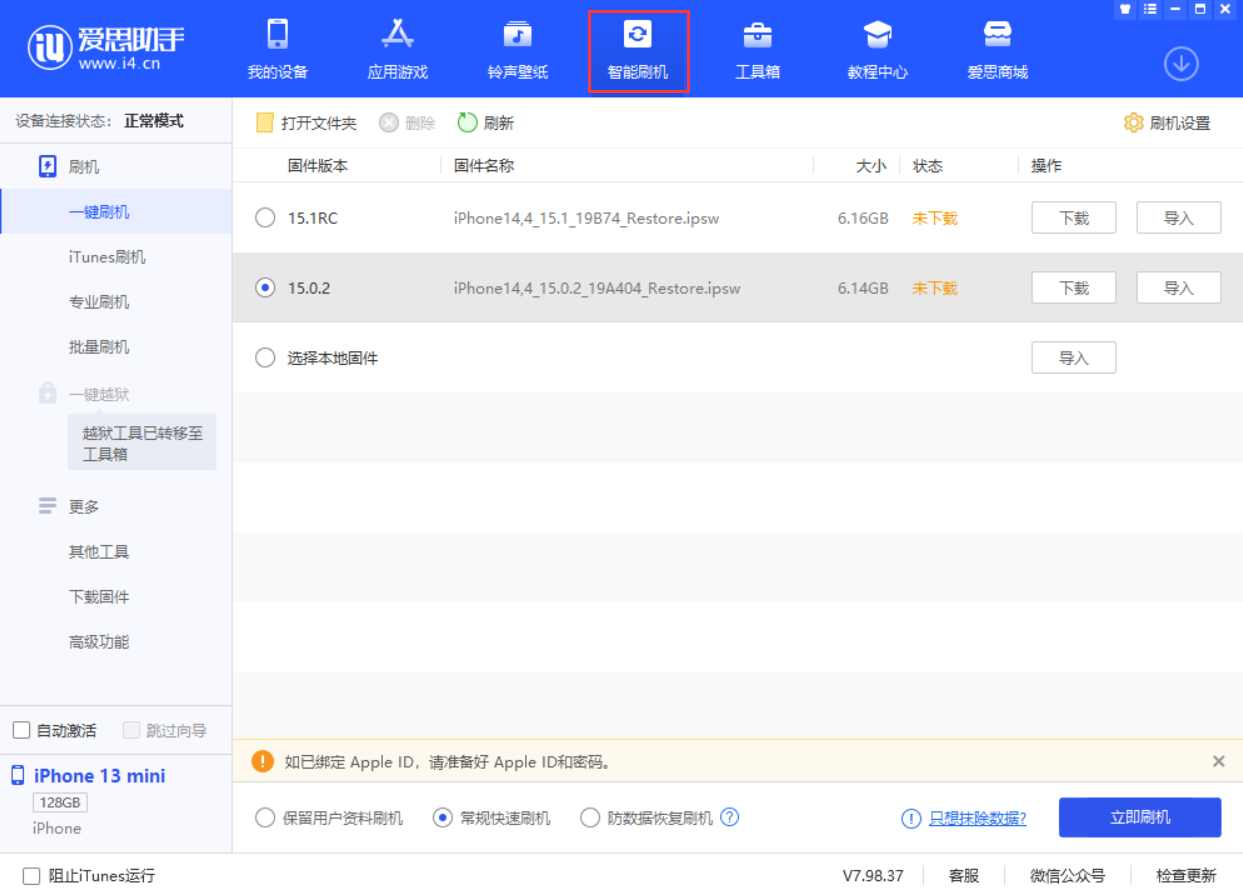The image size is (1243, 896).
Task: Click the 固件版本 column header
Action: pyautogui.click(x=318, y=166)
